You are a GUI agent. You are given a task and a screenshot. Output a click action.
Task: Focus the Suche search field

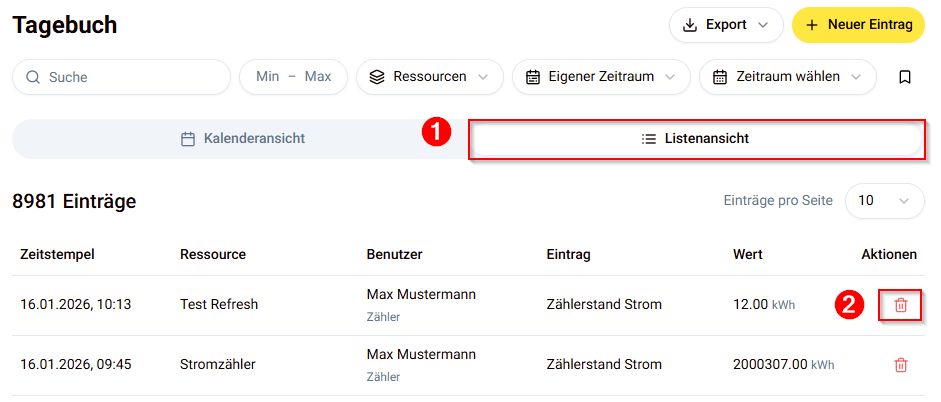coord(130,77)
